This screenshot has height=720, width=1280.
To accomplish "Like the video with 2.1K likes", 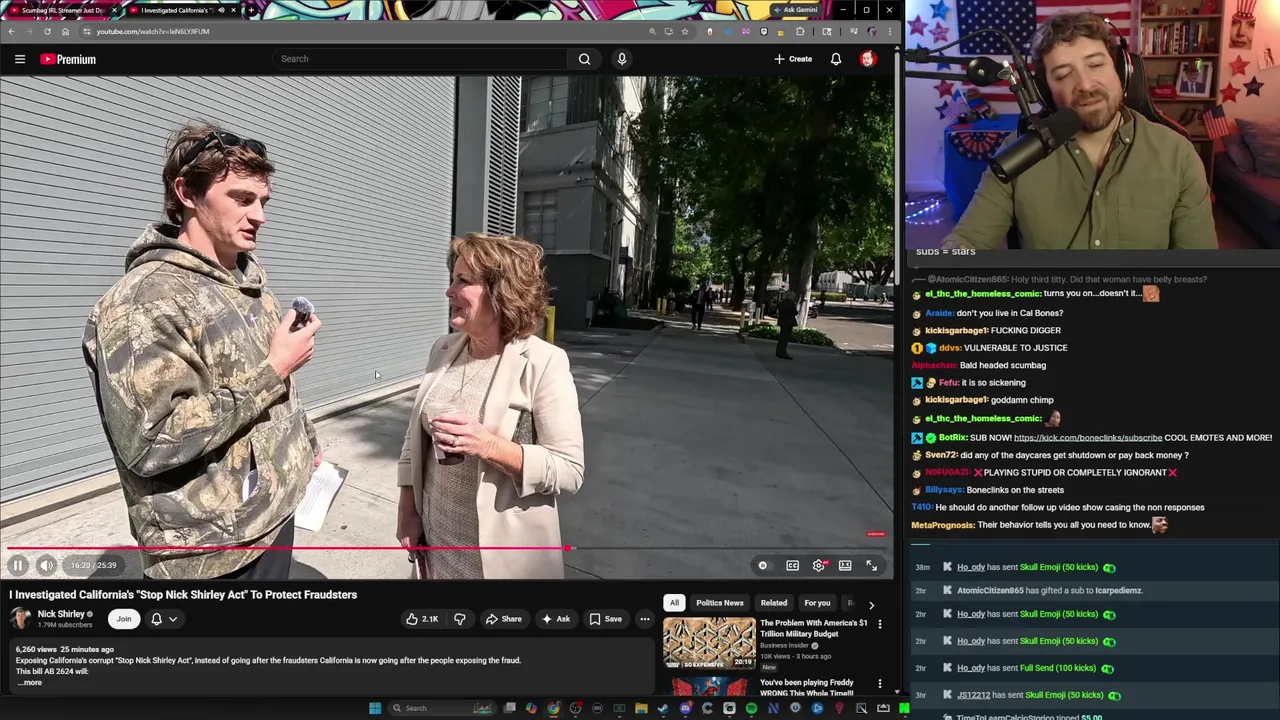I will point(421,619).
